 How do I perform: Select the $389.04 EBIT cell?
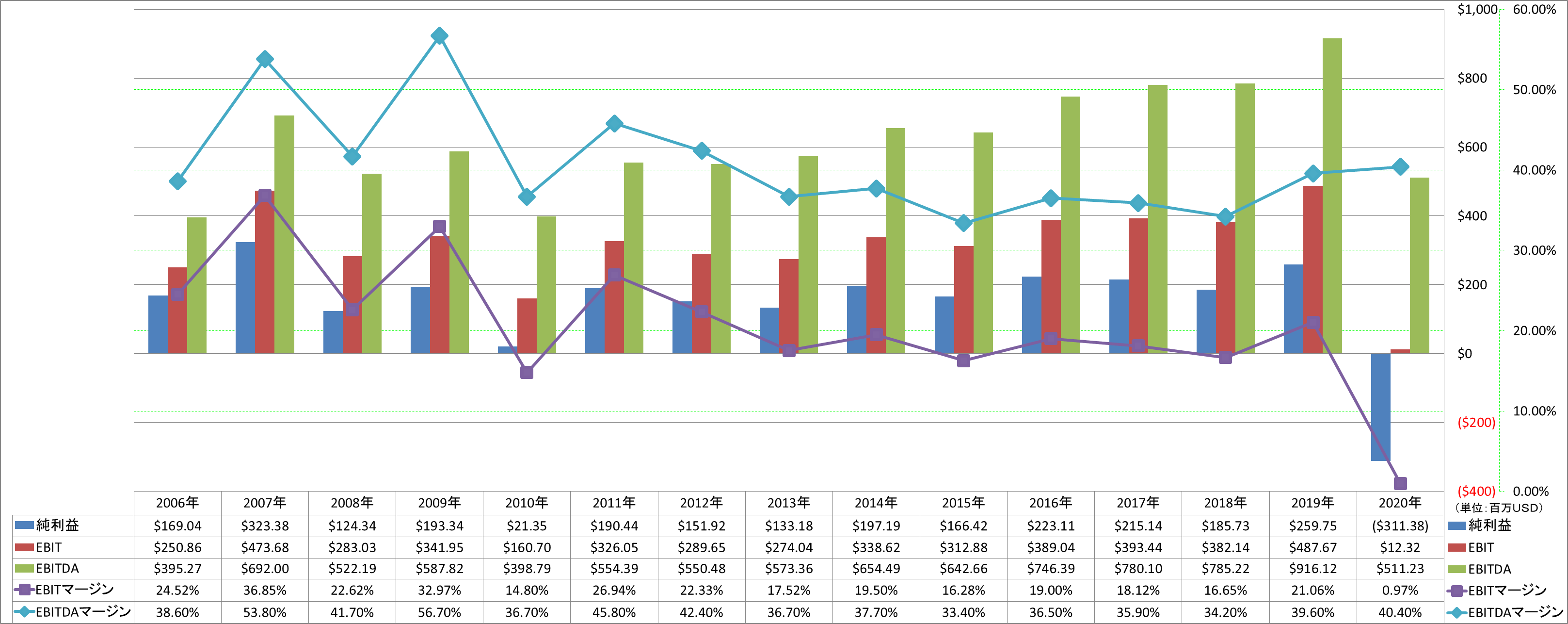point(1051,547)
